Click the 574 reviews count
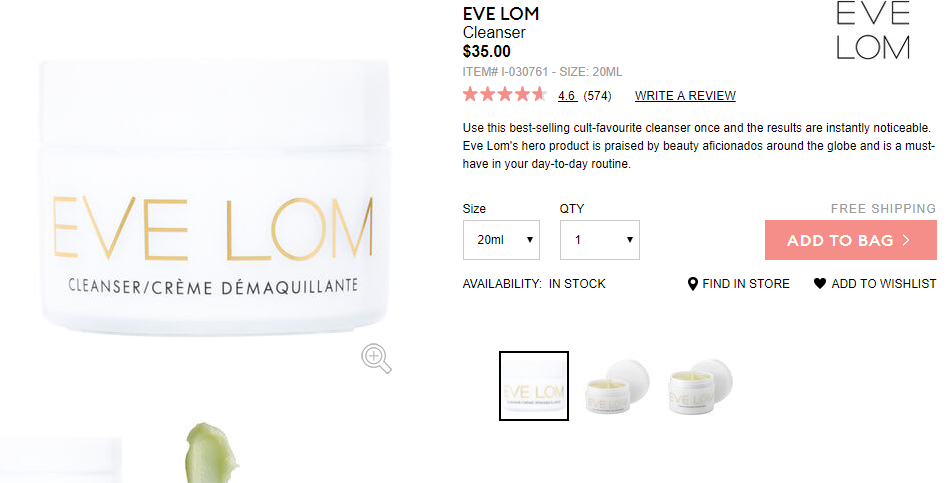952x483 pixels. click(x=597, y=95)
